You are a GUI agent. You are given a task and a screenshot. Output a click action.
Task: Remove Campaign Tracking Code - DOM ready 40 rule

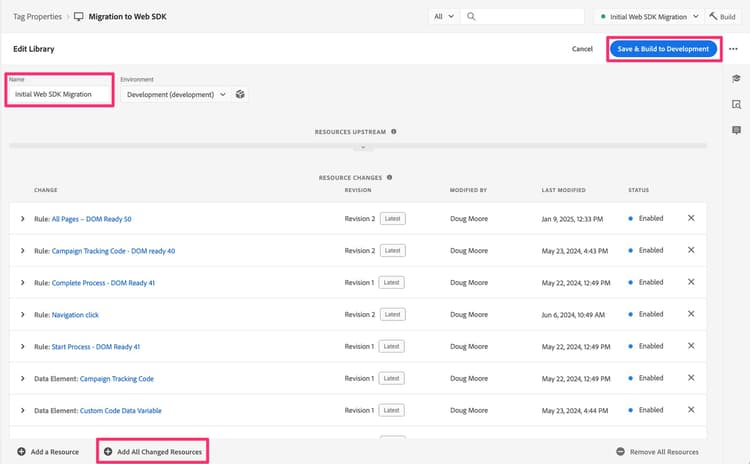[691, 250]
